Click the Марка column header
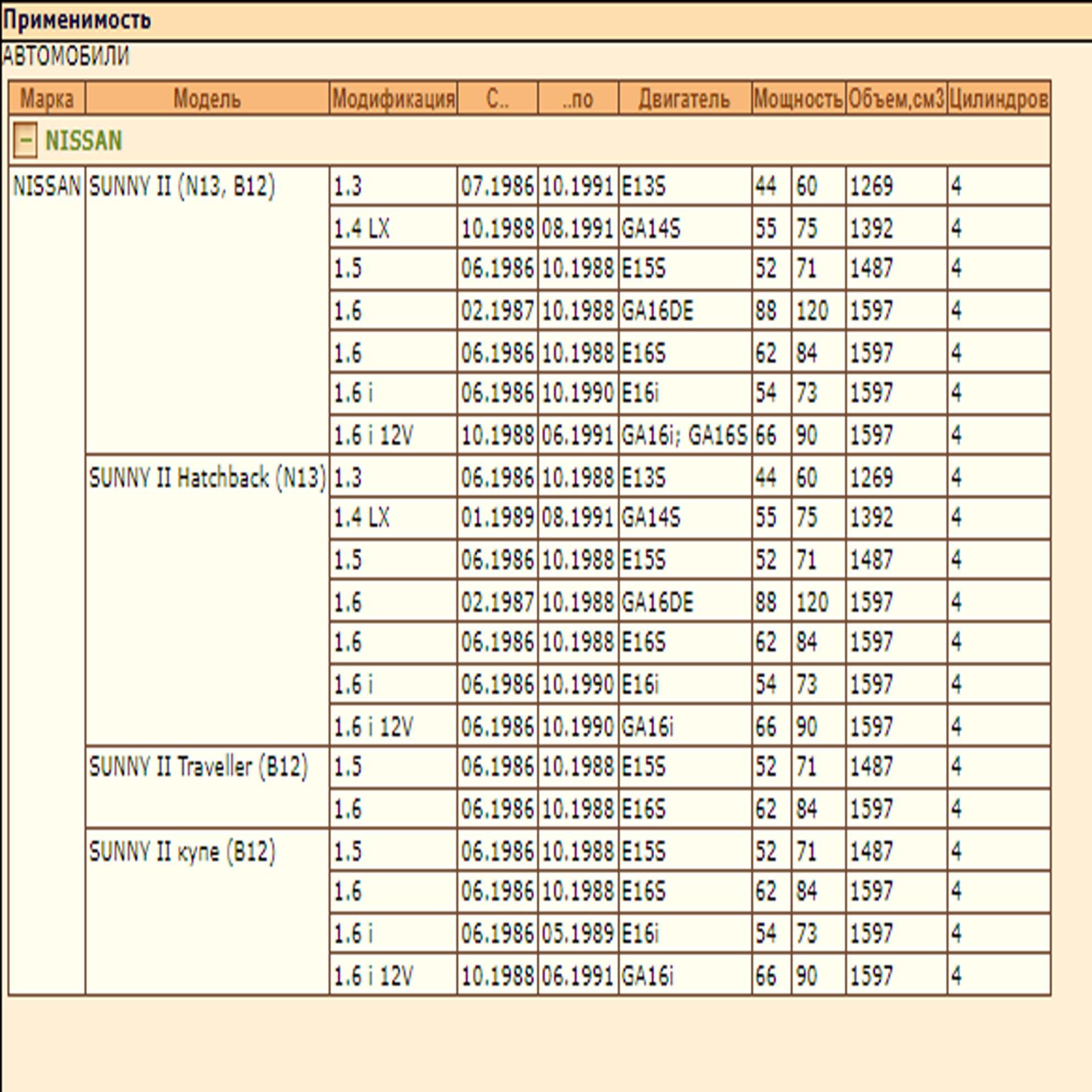 47,99
